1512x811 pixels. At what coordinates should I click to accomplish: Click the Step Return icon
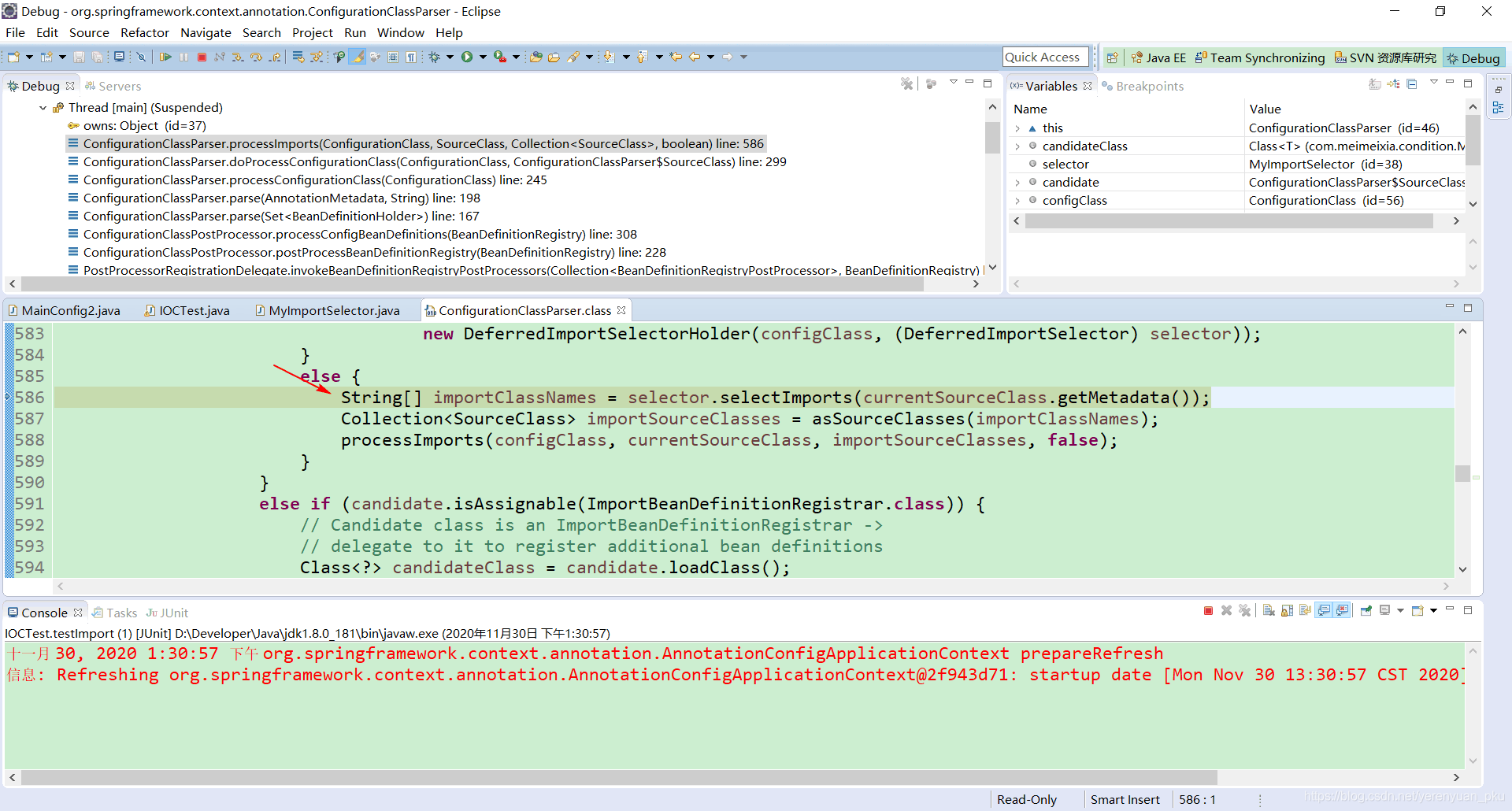coord(275,57)
